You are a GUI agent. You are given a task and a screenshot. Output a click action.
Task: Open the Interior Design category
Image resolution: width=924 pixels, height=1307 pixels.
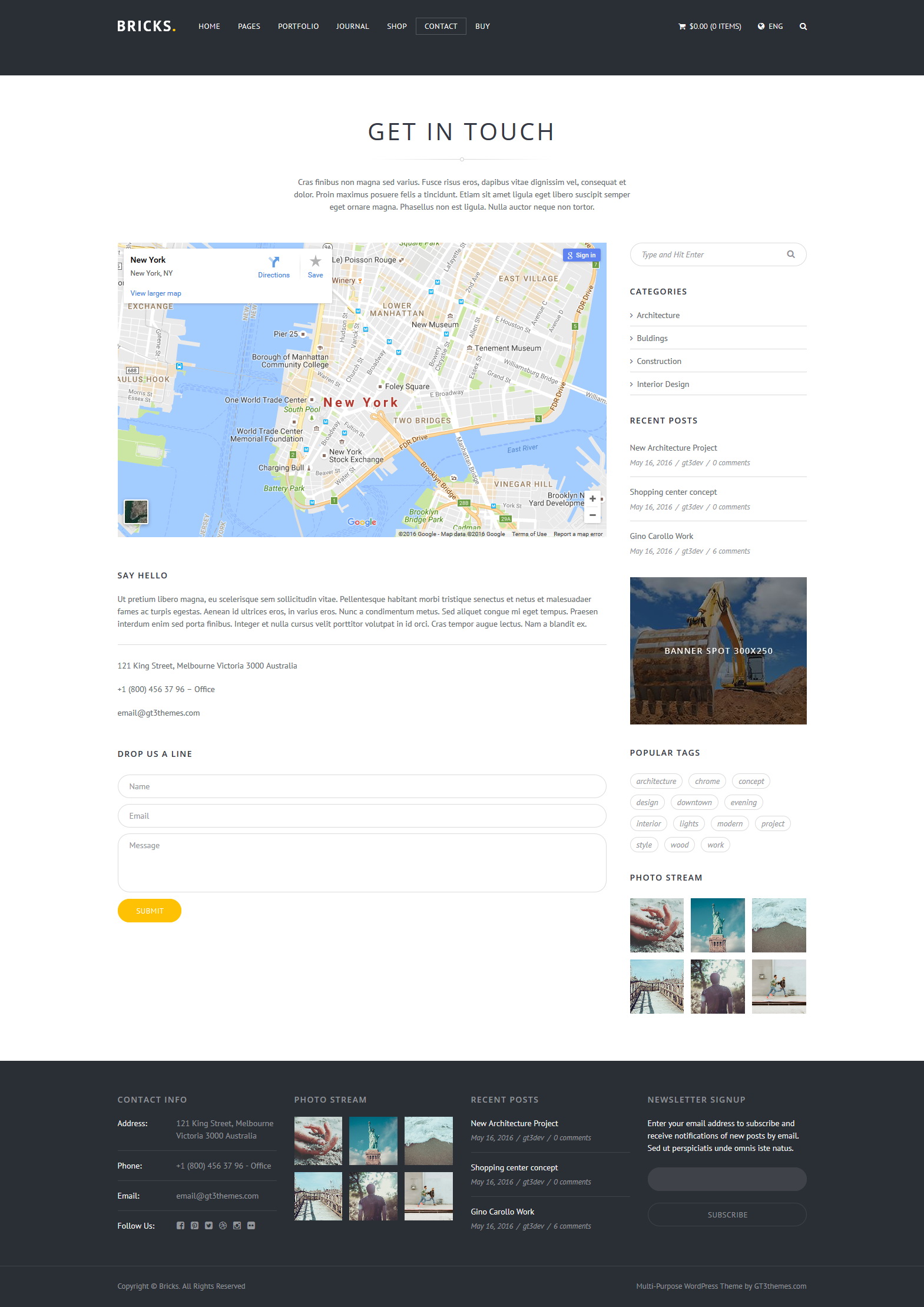[x=663, y=384]
